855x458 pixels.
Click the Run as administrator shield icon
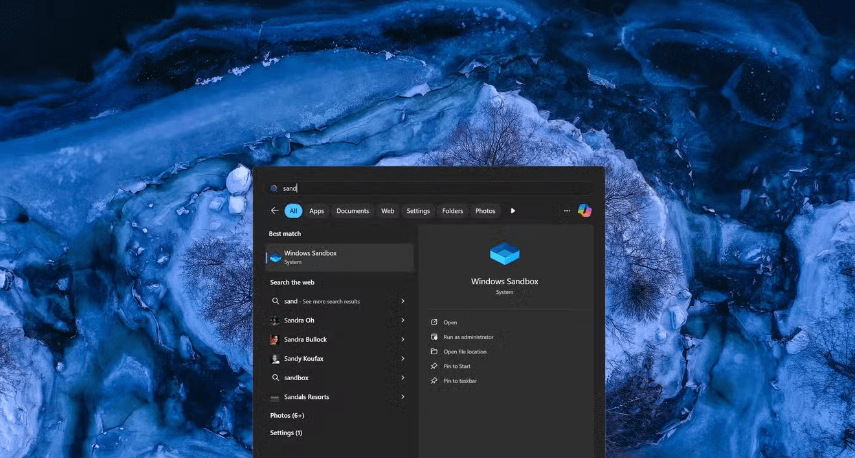[x=434, y=337]
